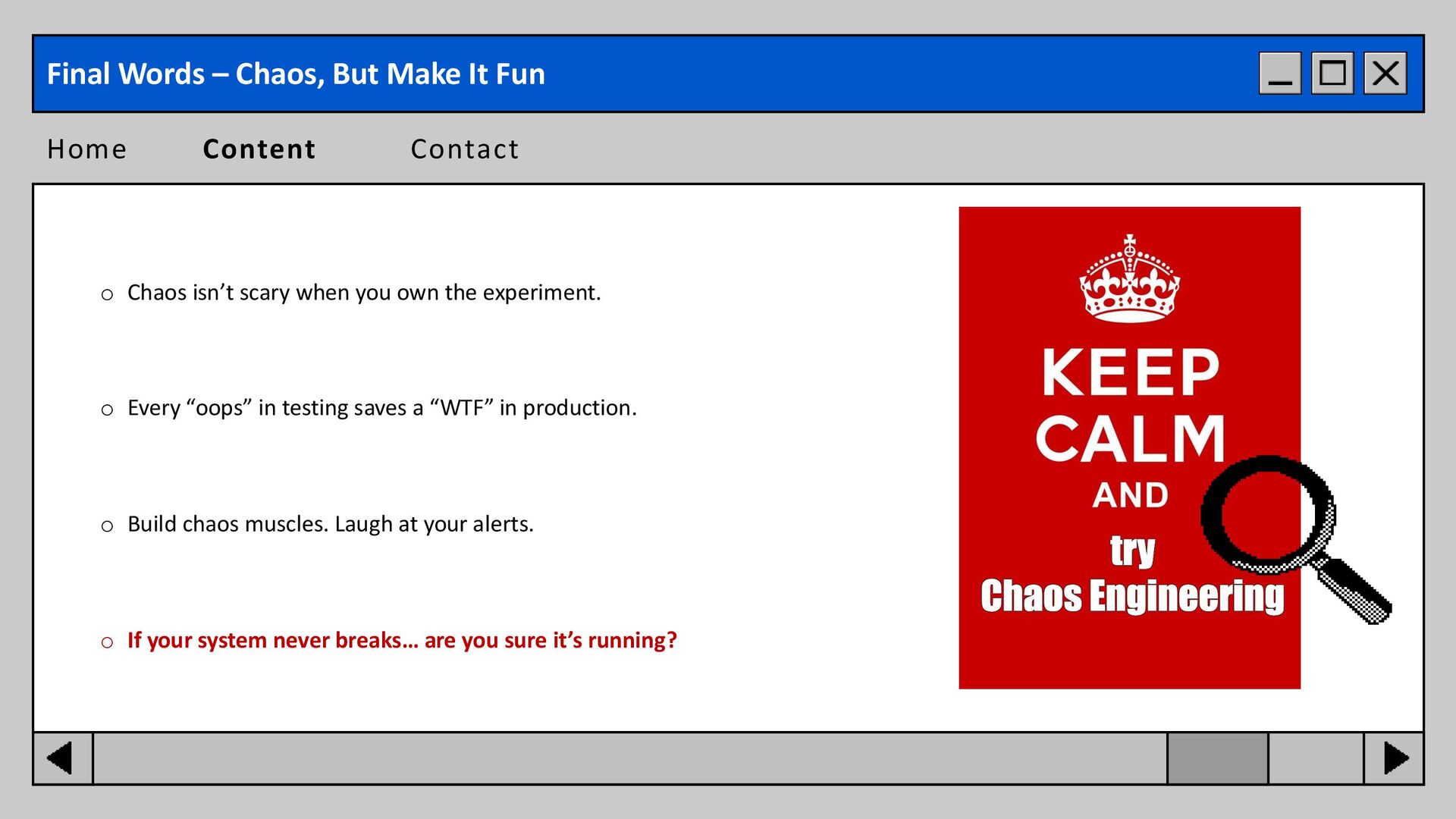Image resolution: width=1456 pixels, height=819 pixels.
Task: Click the right scroll arrow
Action: coord(1394,758)
